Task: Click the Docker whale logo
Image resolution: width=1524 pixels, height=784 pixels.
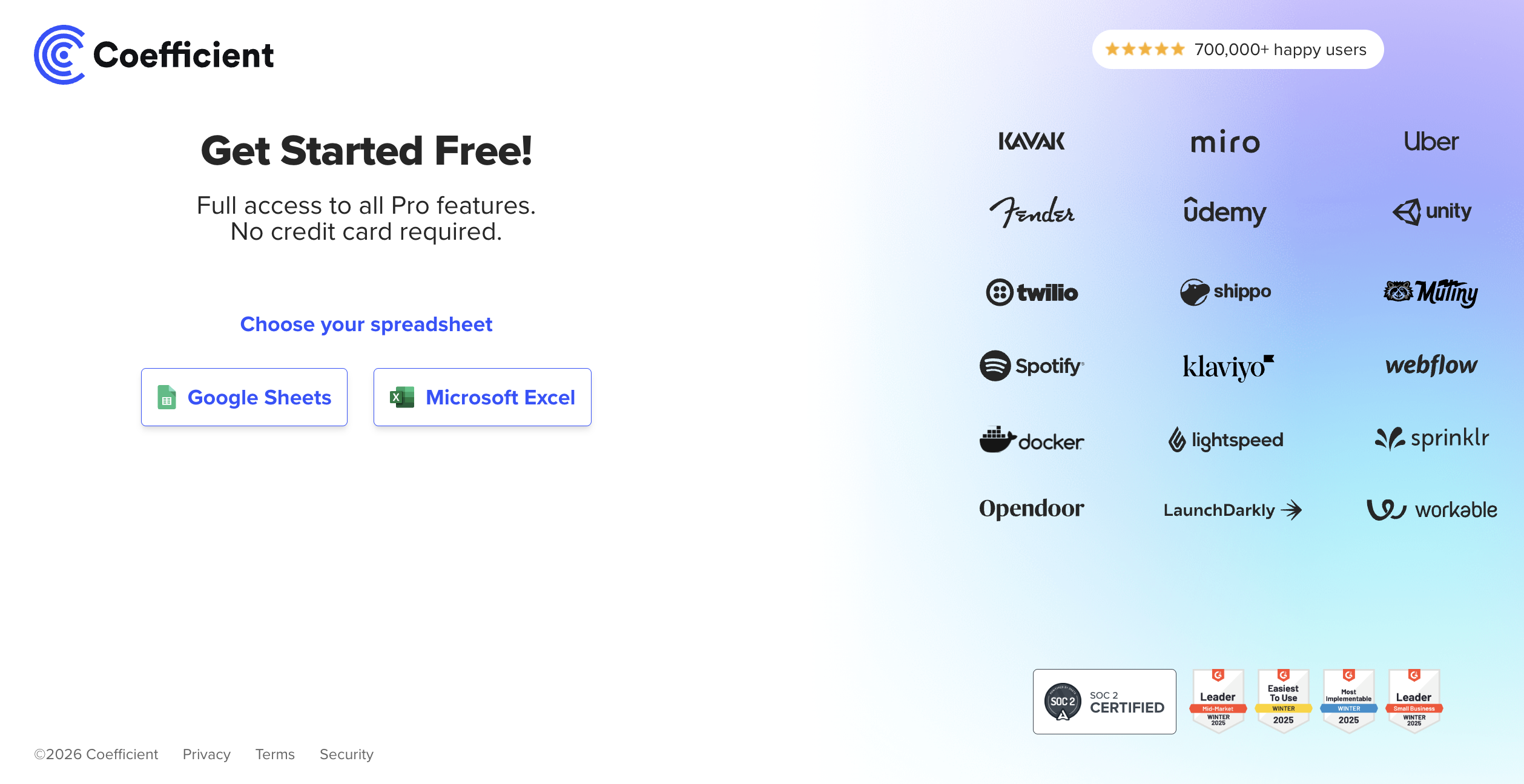Action: coord(997,440)
